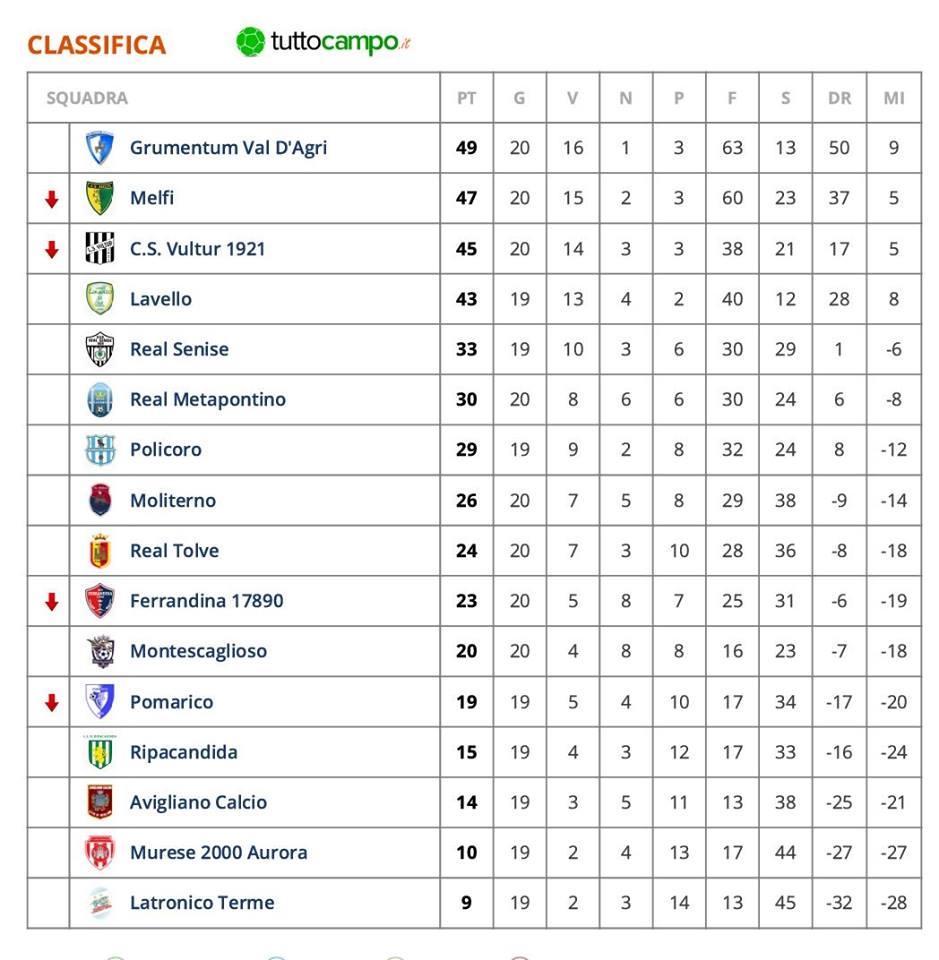Click the Ferrandina 17890 team crest
The width and height of the screenshot is (939, 960).
99,601
